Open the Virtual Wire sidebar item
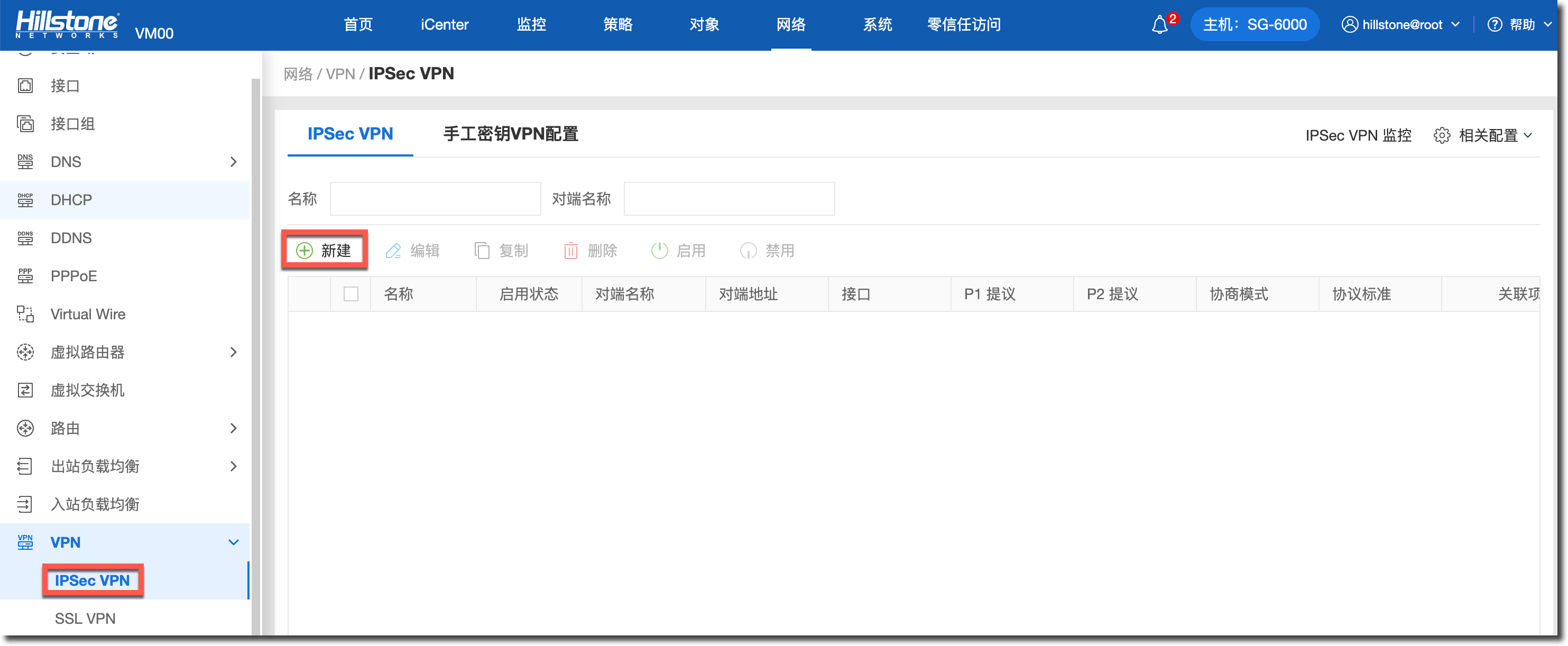The height and width of the screenshot is (646, 1568). point(88,314)
